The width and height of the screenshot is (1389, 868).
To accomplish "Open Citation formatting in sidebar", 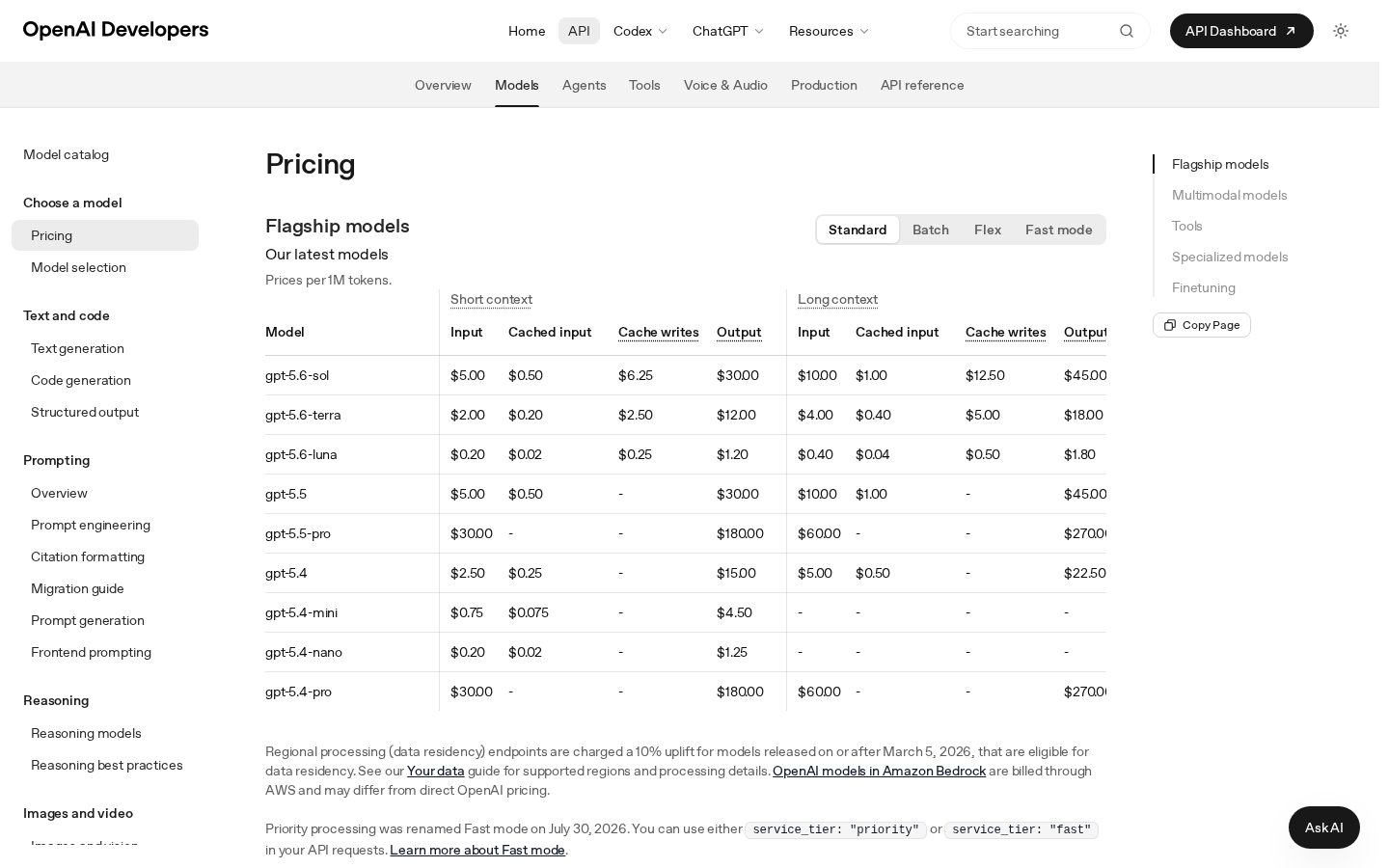I will pyautogui.click(x=105, y=556).
